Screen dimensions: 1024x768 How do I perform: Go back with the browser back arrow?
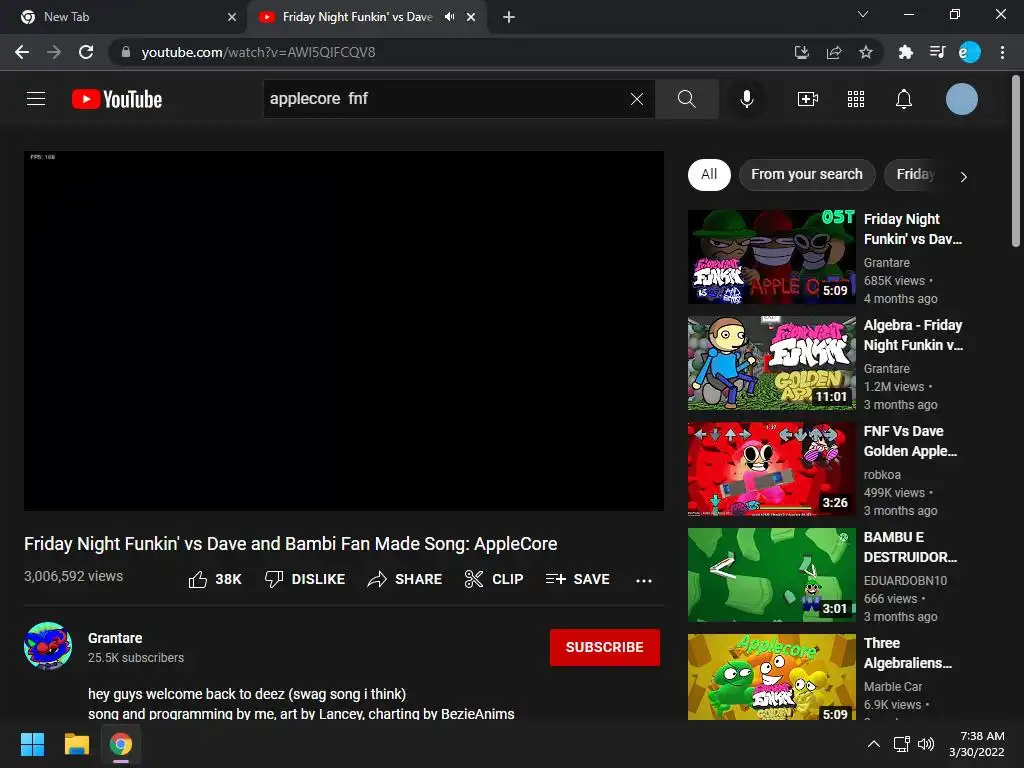pos(22,52)
